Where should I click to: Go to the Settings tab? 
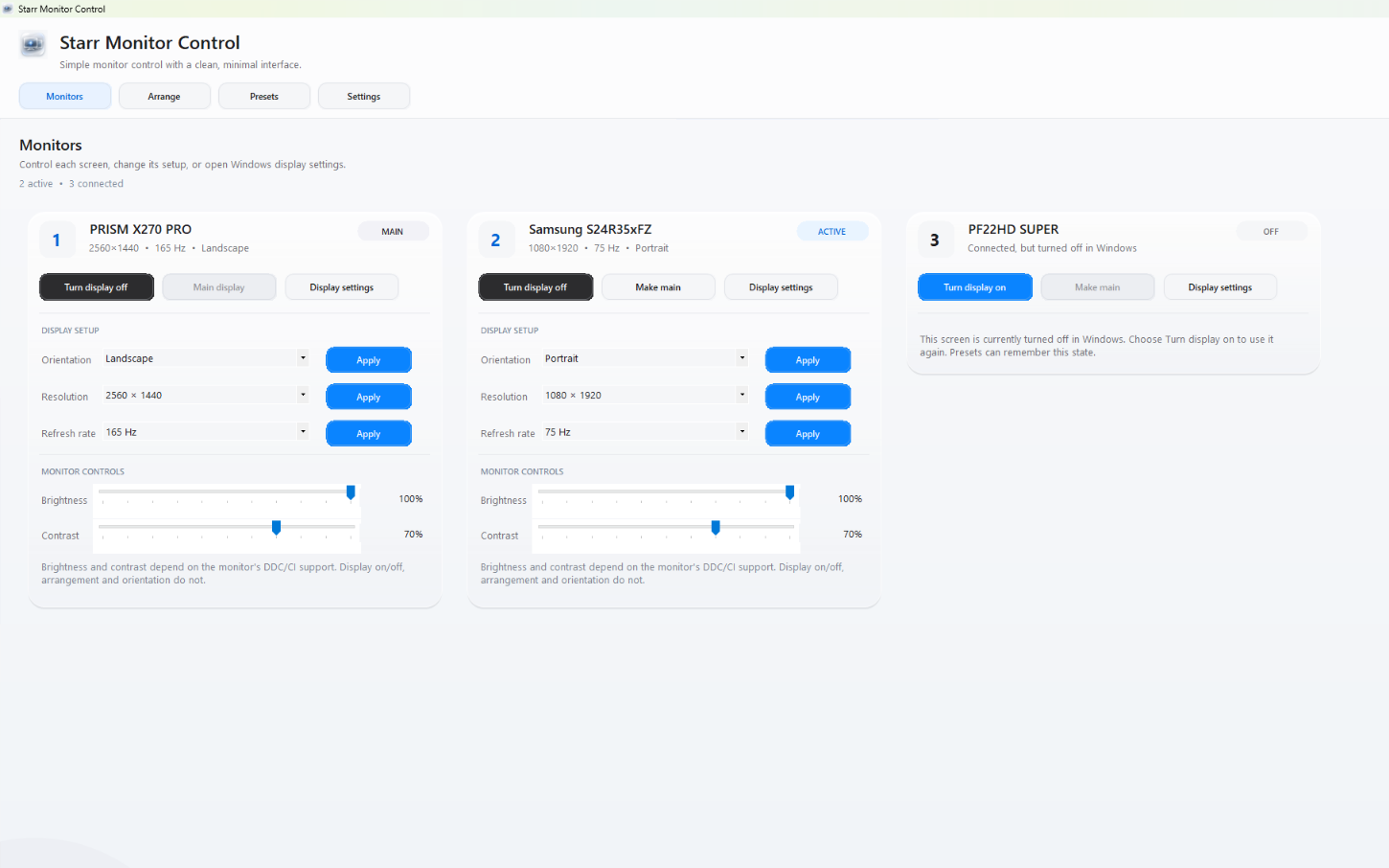364,96
